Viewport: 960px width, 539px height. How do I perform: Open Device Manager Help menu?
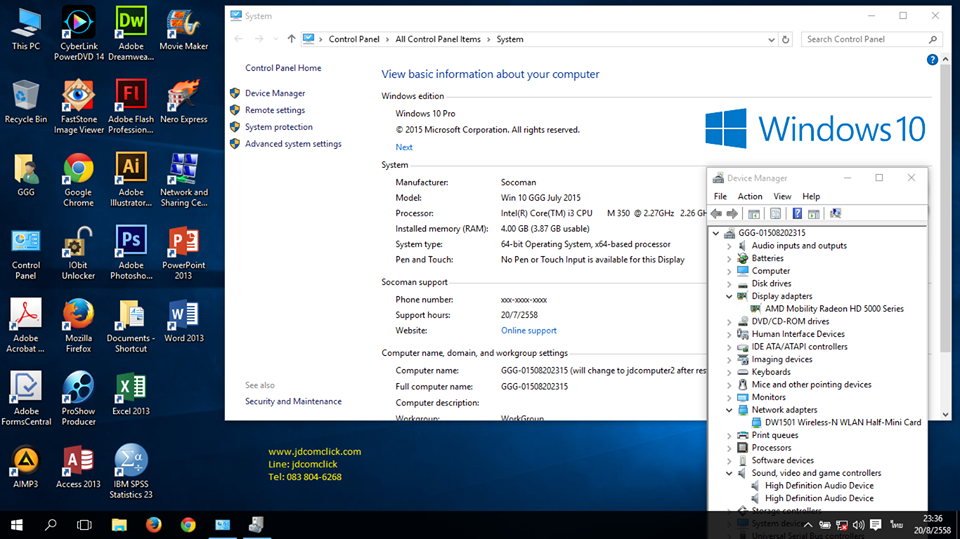[x=811, y=197]
